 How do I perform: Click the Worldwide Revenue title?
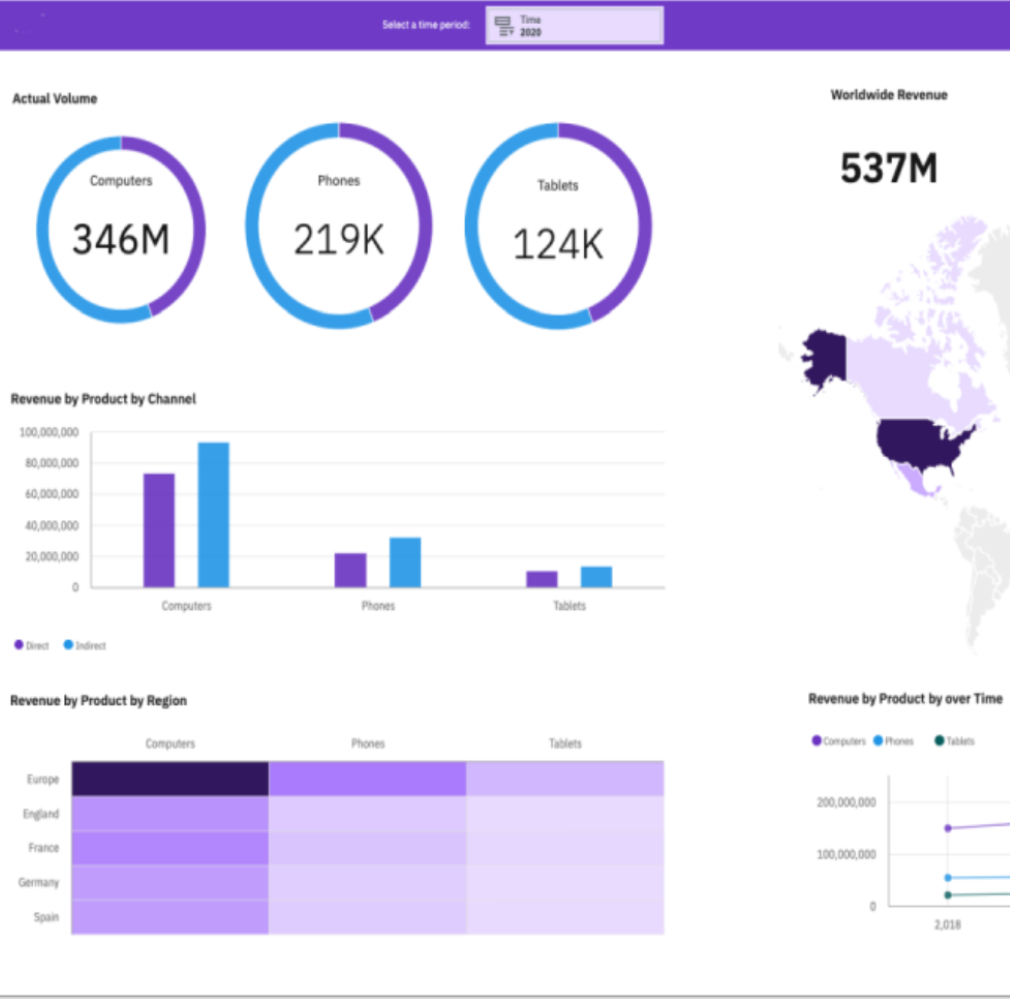pos(889,95)
